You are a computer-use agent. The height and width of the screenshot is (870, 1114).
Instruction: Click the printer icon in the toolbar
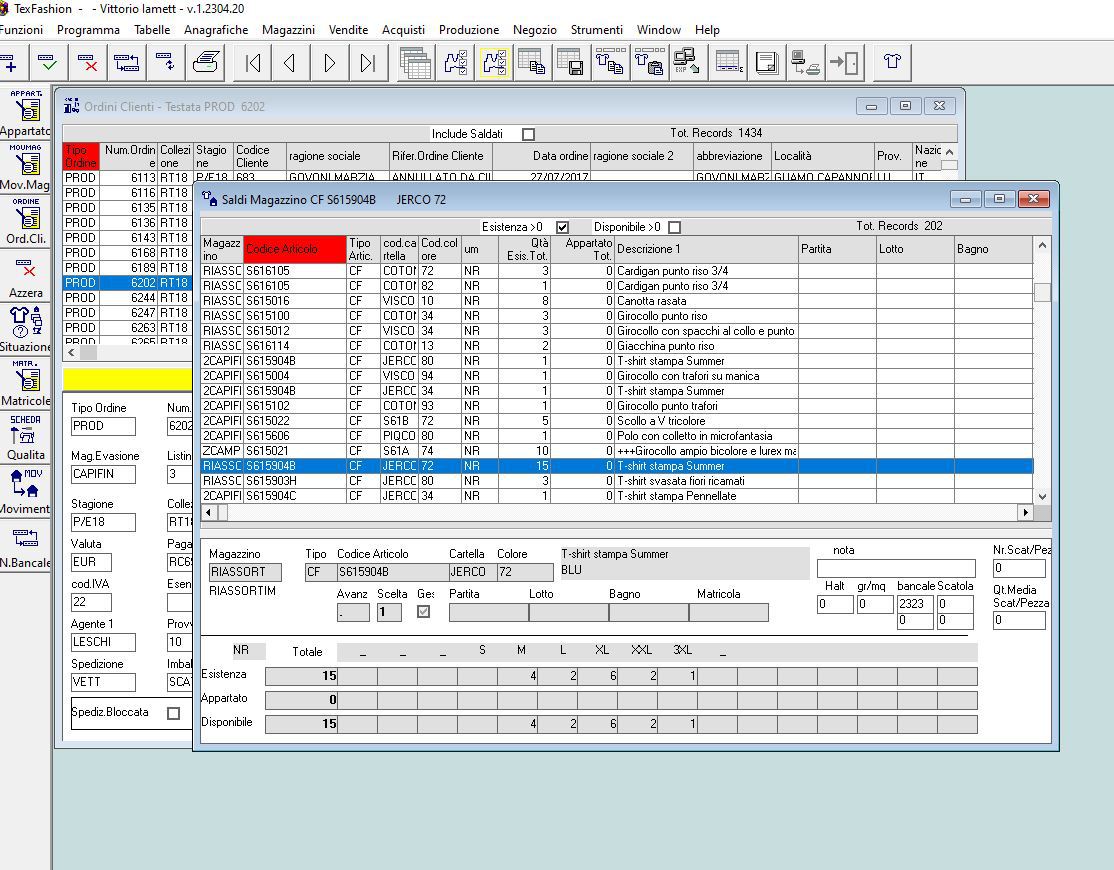point(206,63)
